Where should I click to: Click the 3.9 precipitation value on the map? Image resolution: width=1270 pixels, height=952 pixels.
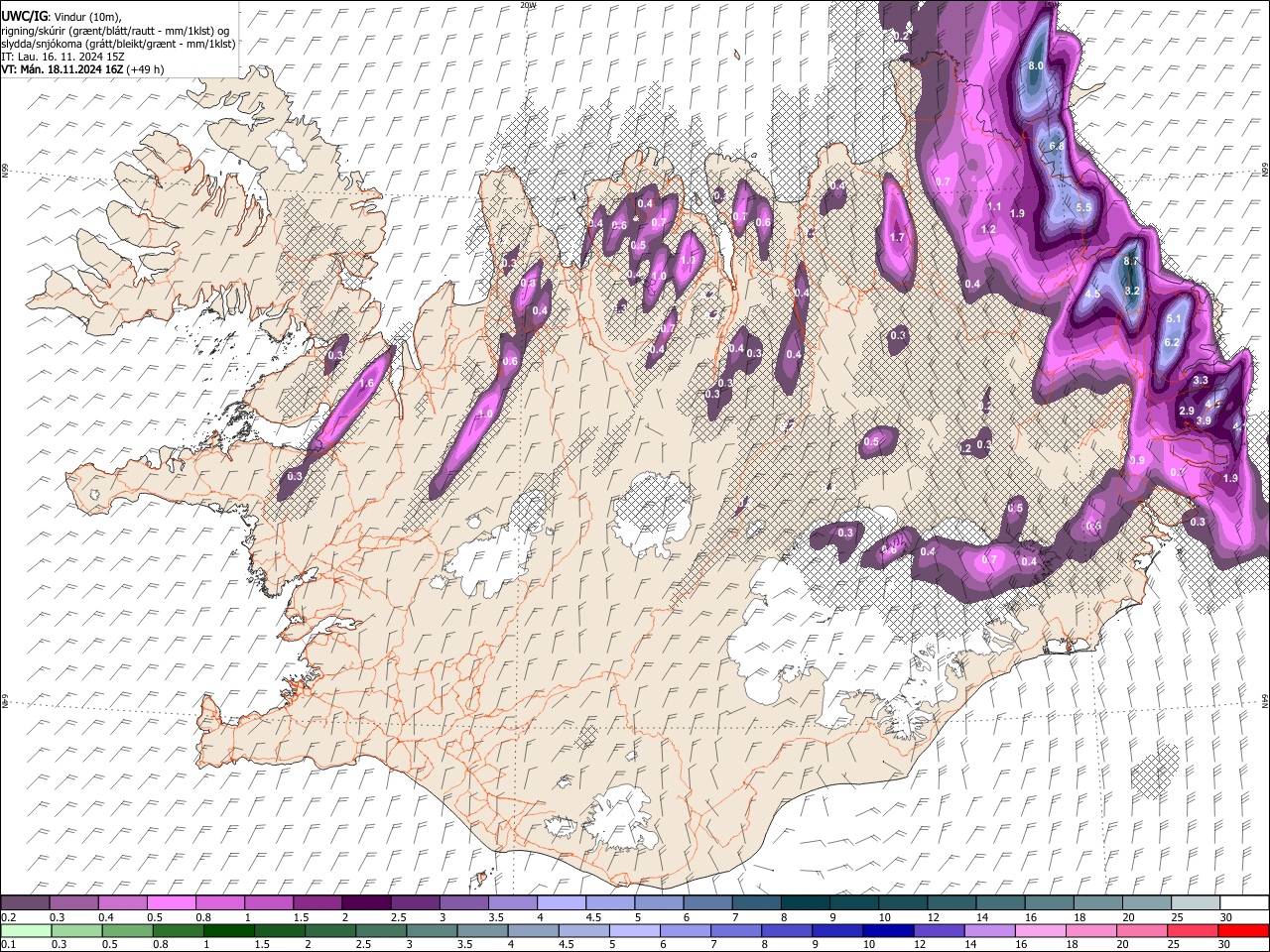coord(1204,420)
